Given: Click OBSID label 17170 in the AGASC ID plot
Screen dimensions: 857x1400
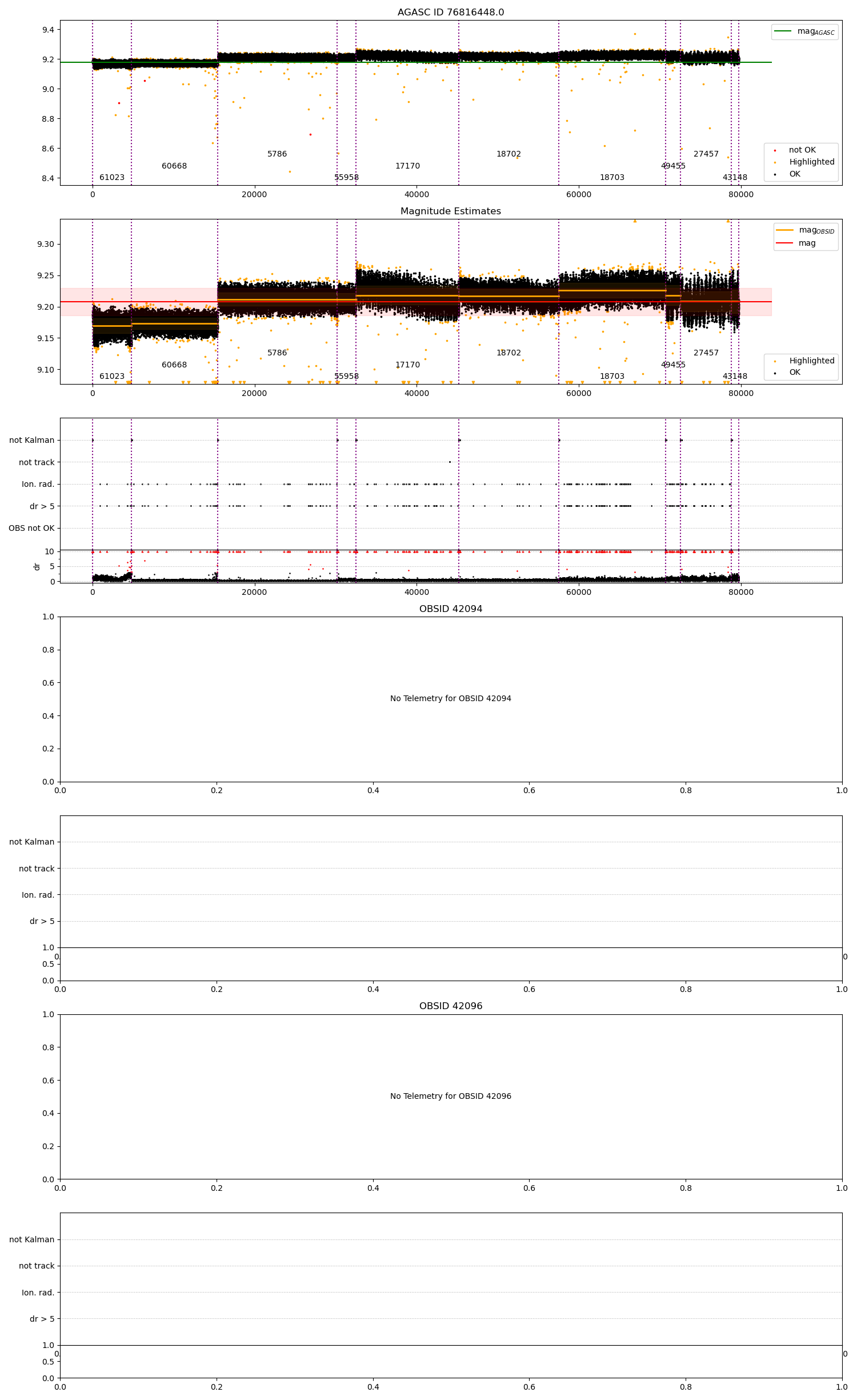Looking at the screenshot, I should coord(408,166).
